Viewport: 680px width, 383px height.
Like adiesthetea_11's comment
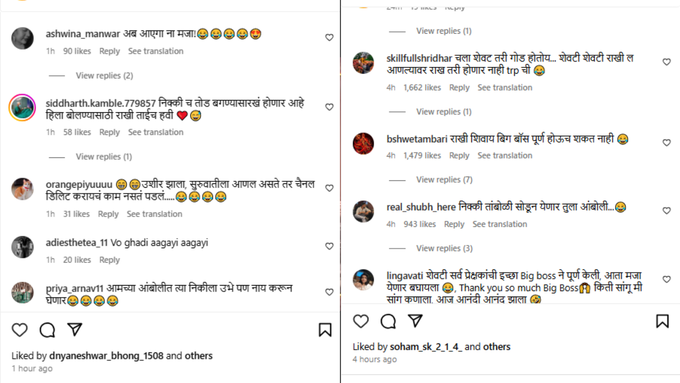(x=329, y=246)
